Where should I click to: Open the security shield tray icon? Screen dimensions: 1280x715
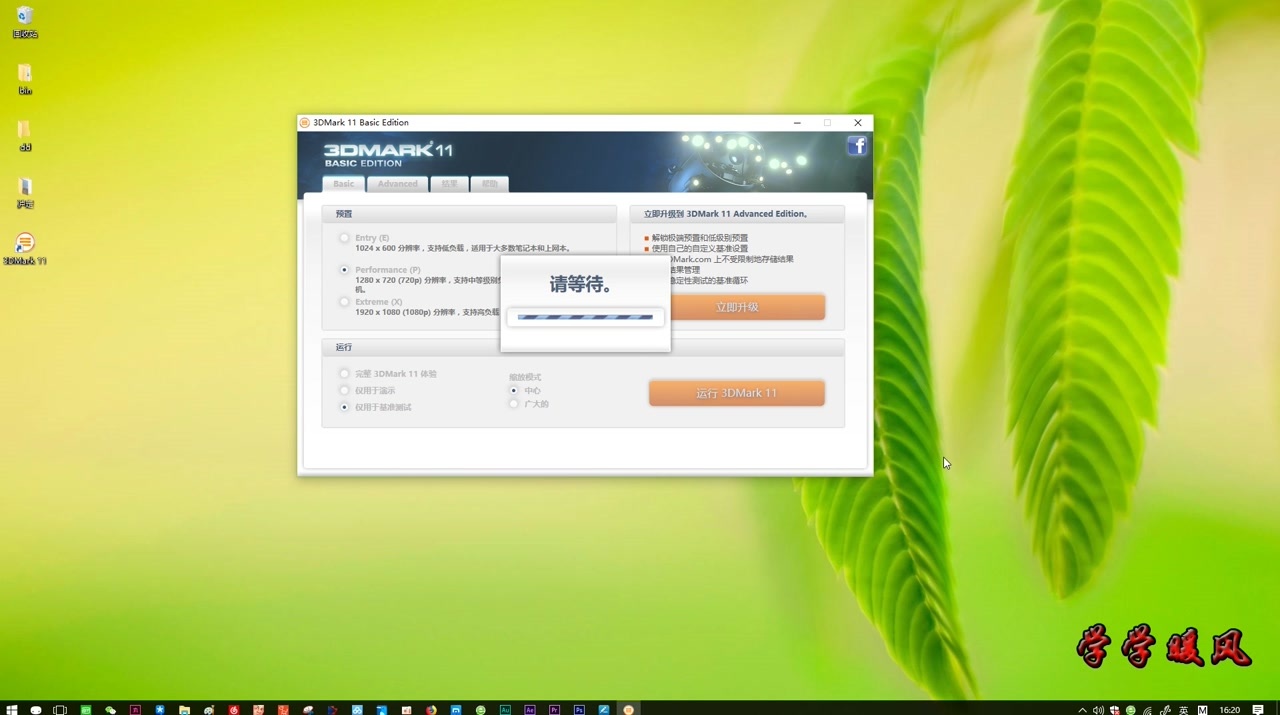click(1114, 710)
